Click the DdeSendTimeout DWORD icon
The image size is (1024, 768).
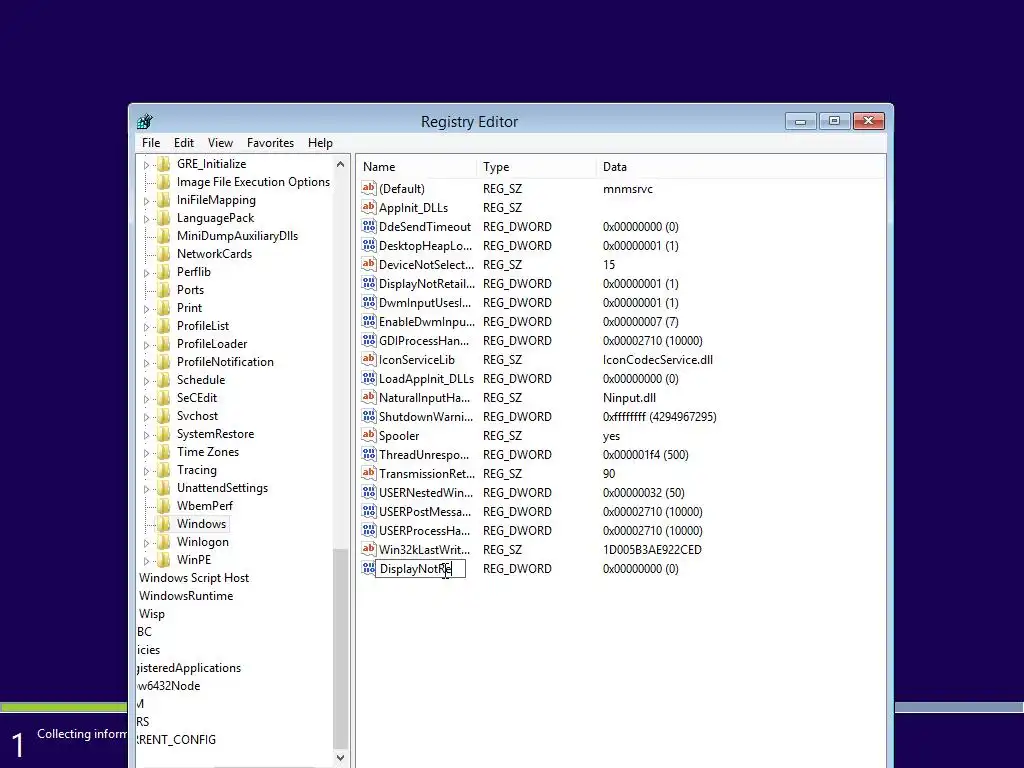[x=368, y=226]
